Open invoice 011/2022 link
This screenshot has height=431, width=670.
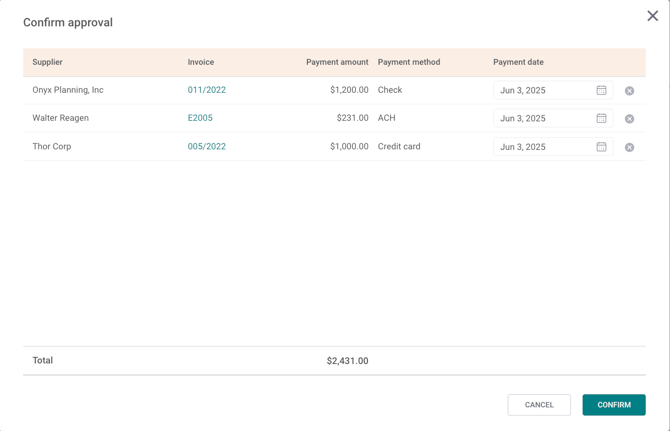tap(206, 90)
